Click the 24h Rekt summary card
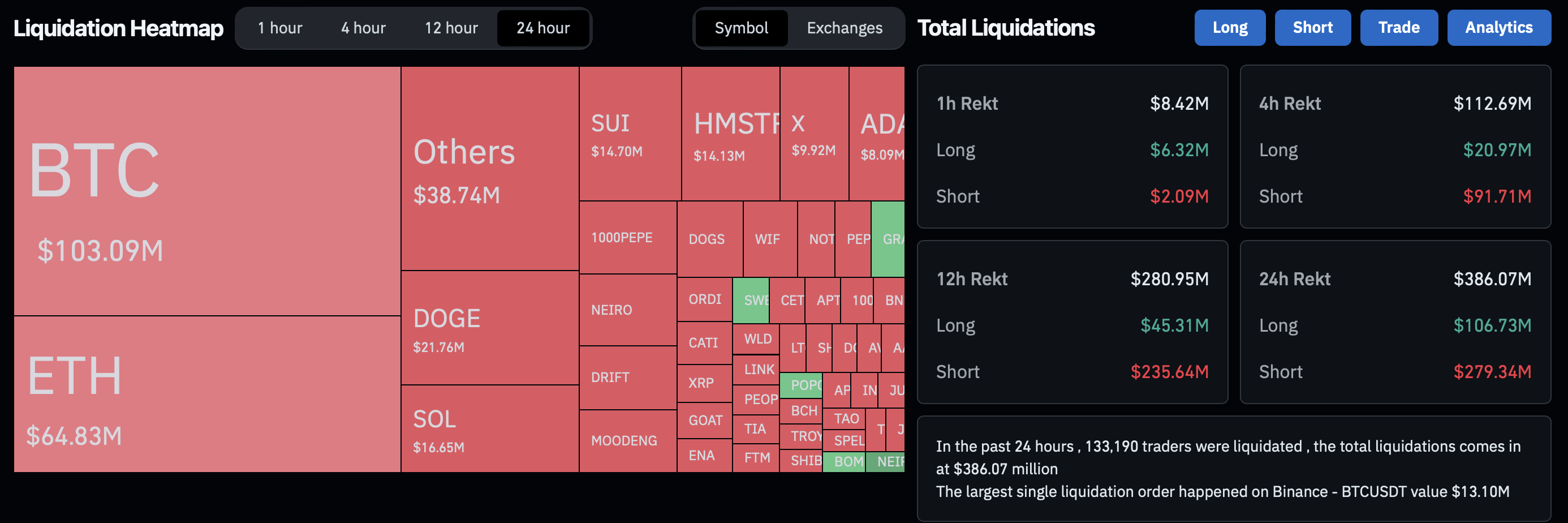Image resolution: width=1568 pixels, height=523 pixels. [x=1394, y=322]
